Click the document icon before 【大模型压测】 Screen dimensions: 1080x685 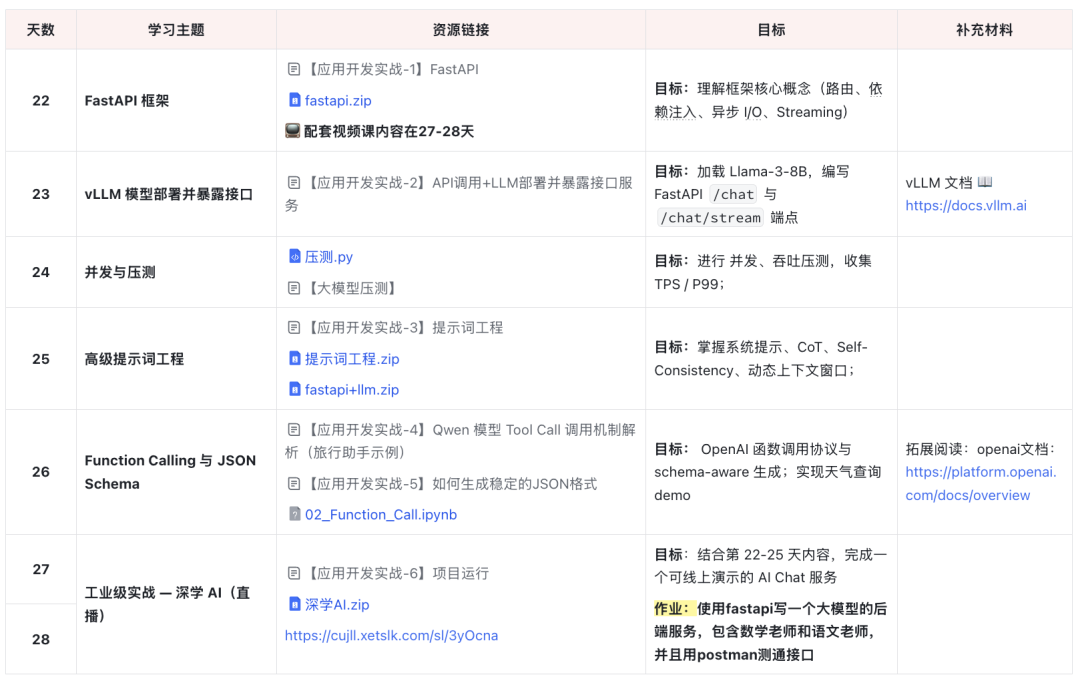(294, 288)
